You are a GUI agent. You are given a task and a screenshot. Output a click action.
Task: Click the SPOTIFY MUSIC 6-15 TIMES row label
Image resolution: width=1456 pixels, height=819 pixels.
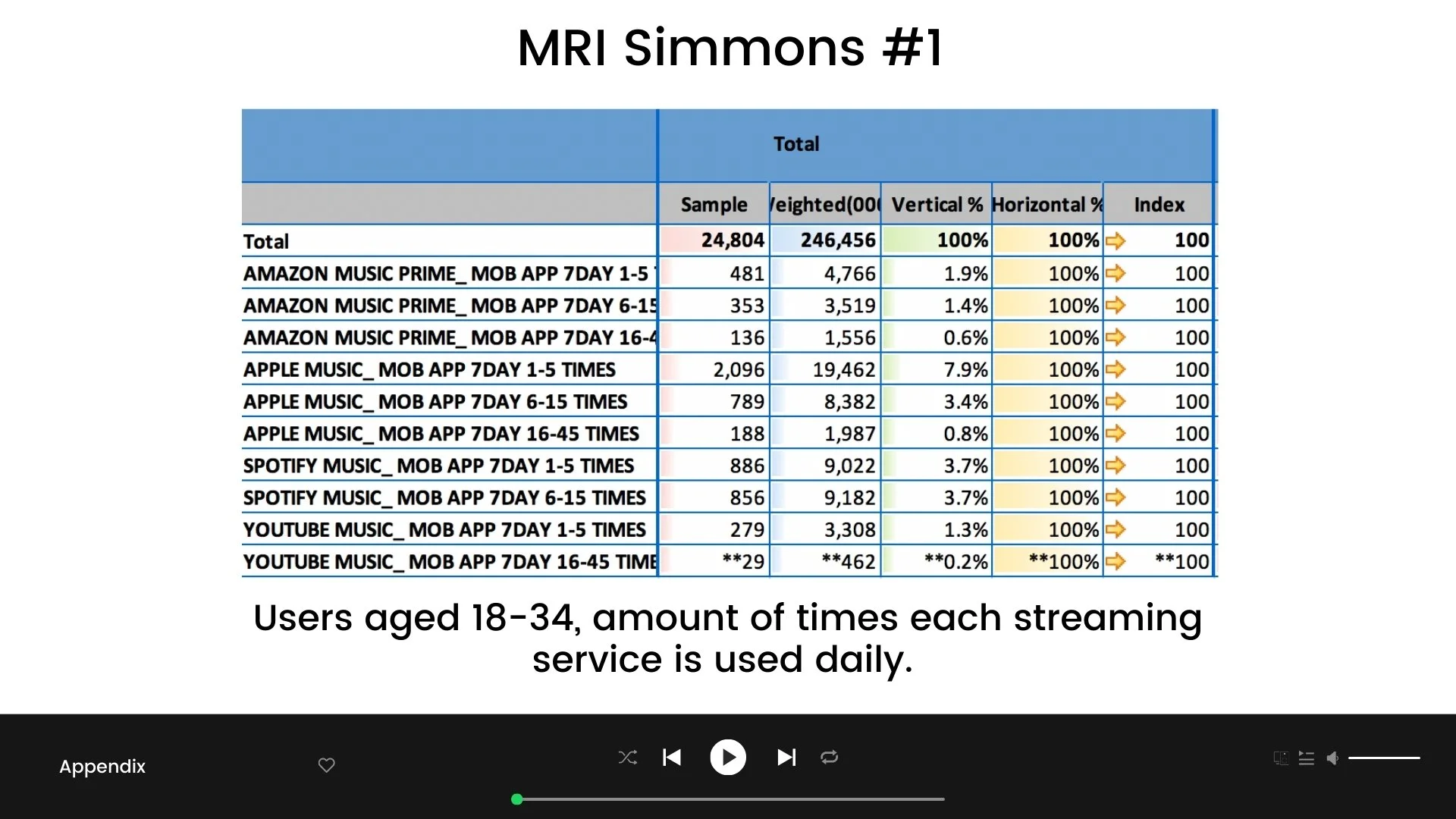click(x=444, y=498)
